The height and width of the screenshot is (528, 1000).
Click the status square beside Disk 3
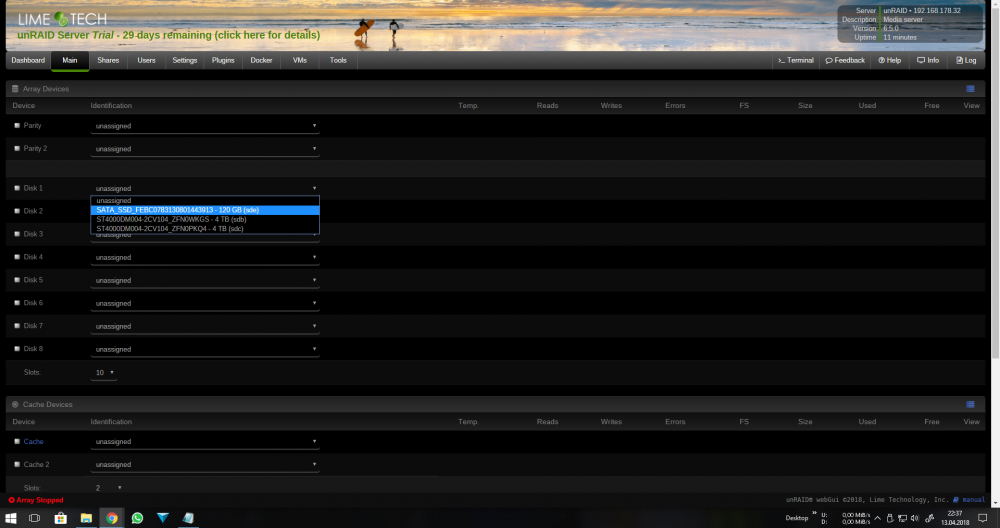coord(17,234)
